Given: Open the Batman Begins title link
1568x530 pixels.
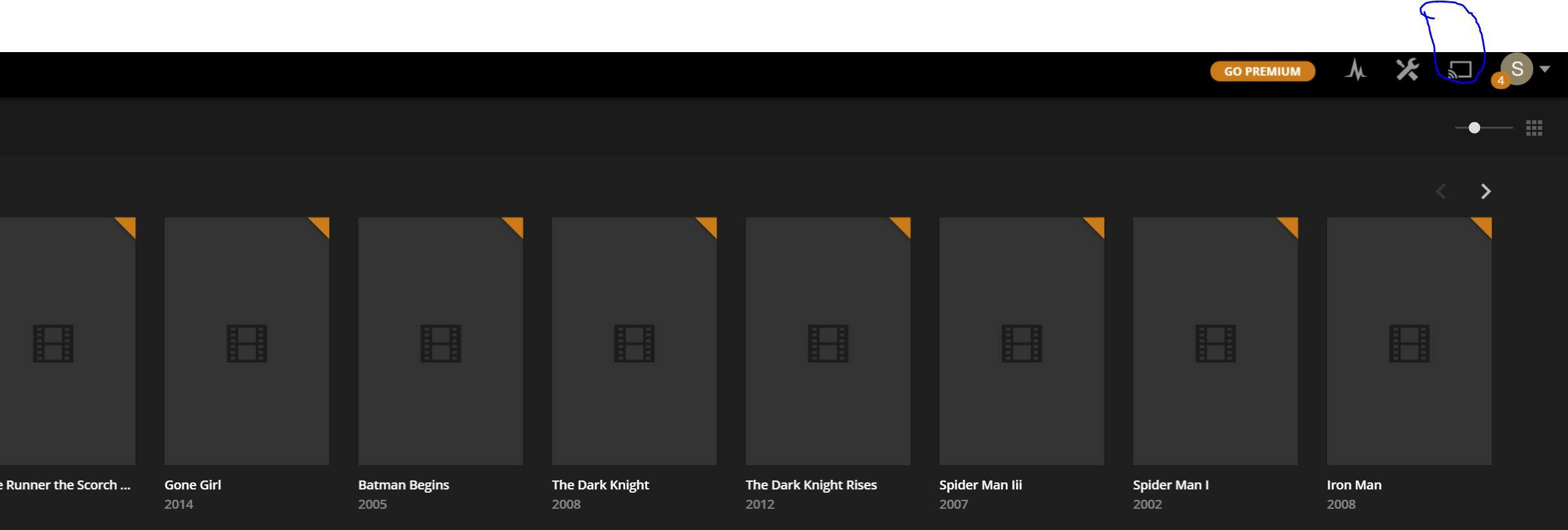Looking at the screenshot, I should click(x=403, y=485).
